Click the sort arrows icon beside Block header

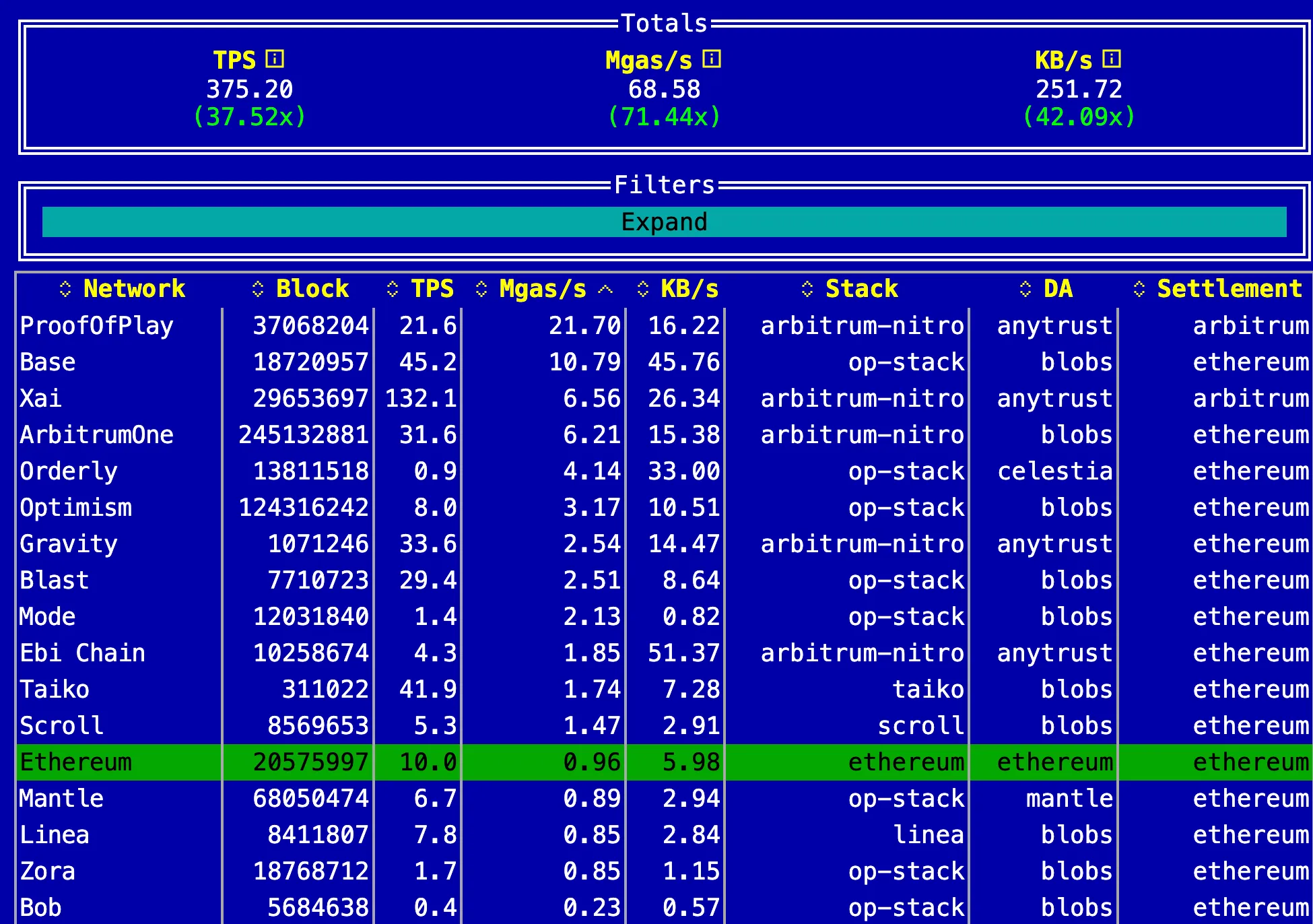258,289
